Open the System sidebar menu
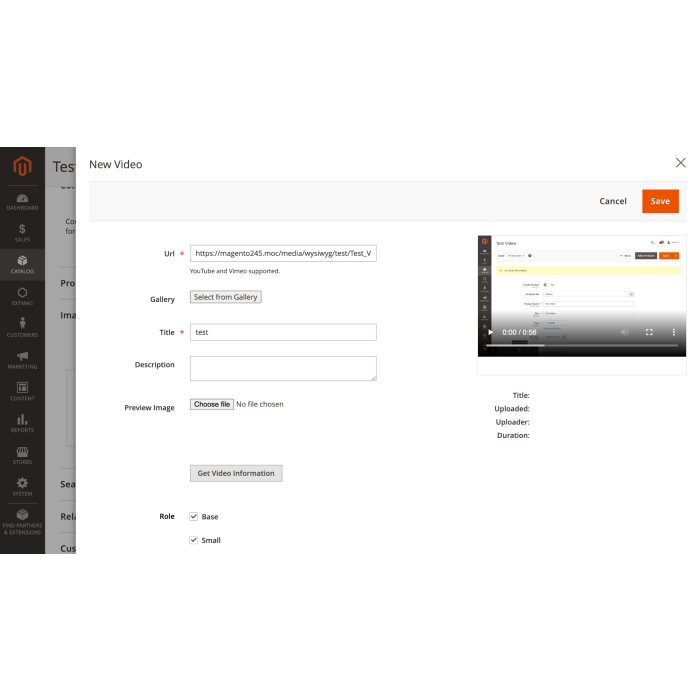700x700 pixels. coord(22,487)
